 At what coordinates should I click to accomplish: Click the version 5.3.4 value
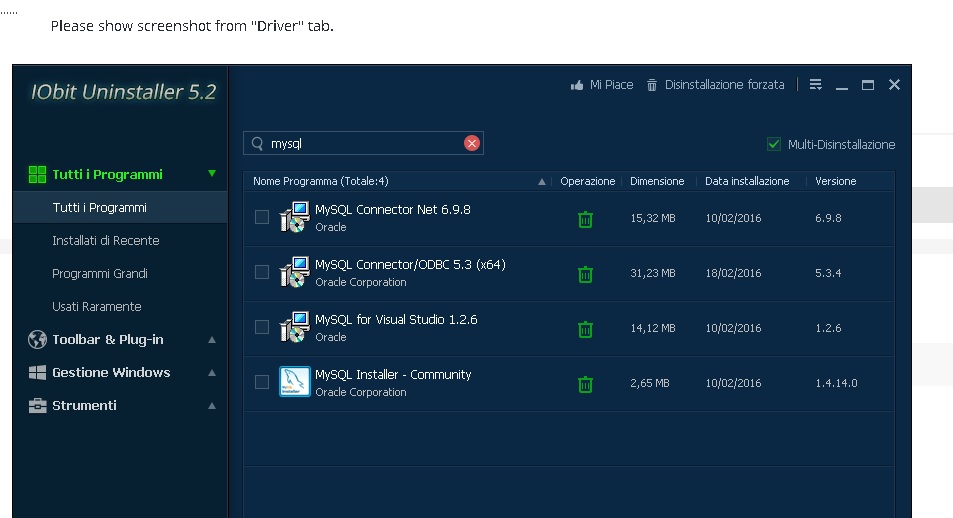pyautogui.click(x=828, y=273)
